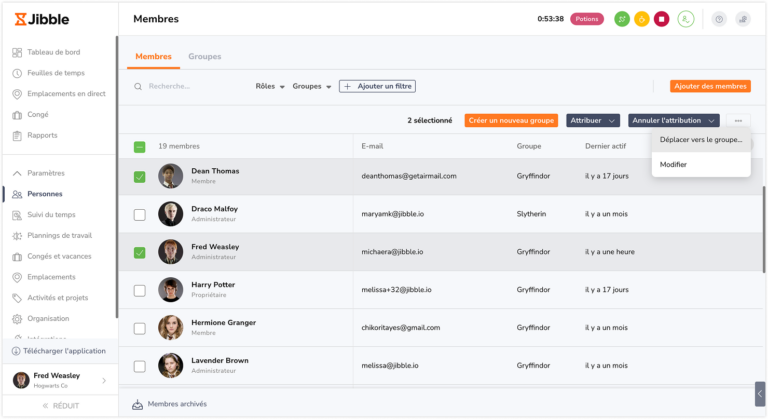Open the Rôles filter dropdown
This screenshot has width=768, height=419.
[x=270, y=86]
